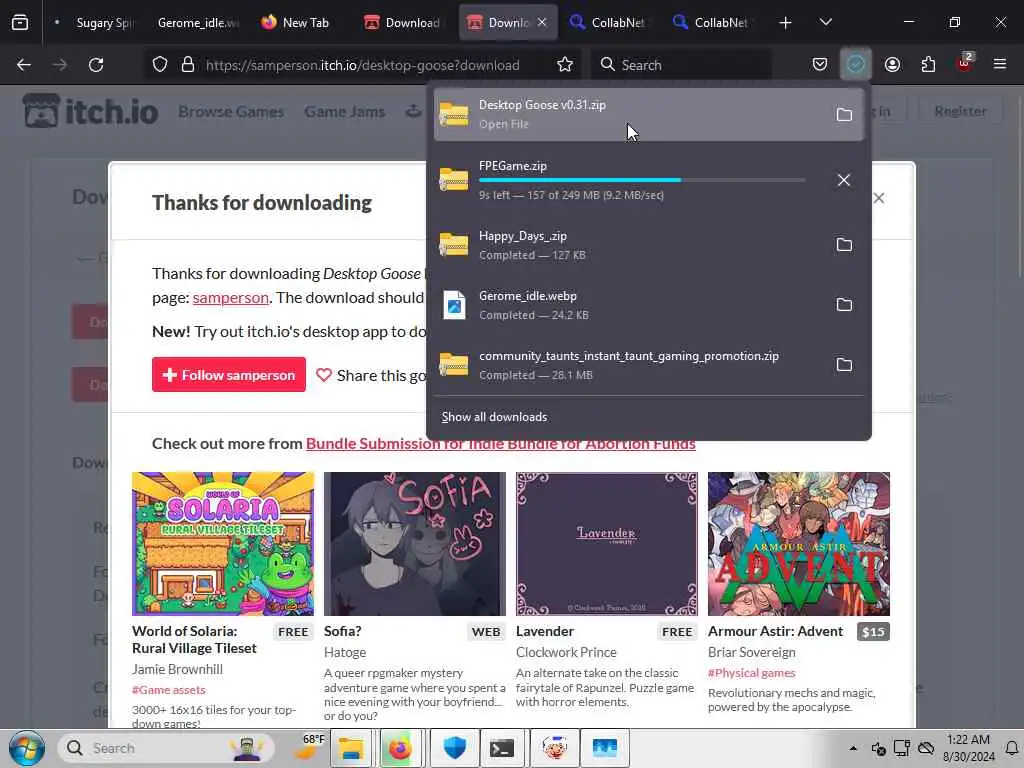1024x768 pixels.
Task: View site security padlock info
Action: coord(188,65)
